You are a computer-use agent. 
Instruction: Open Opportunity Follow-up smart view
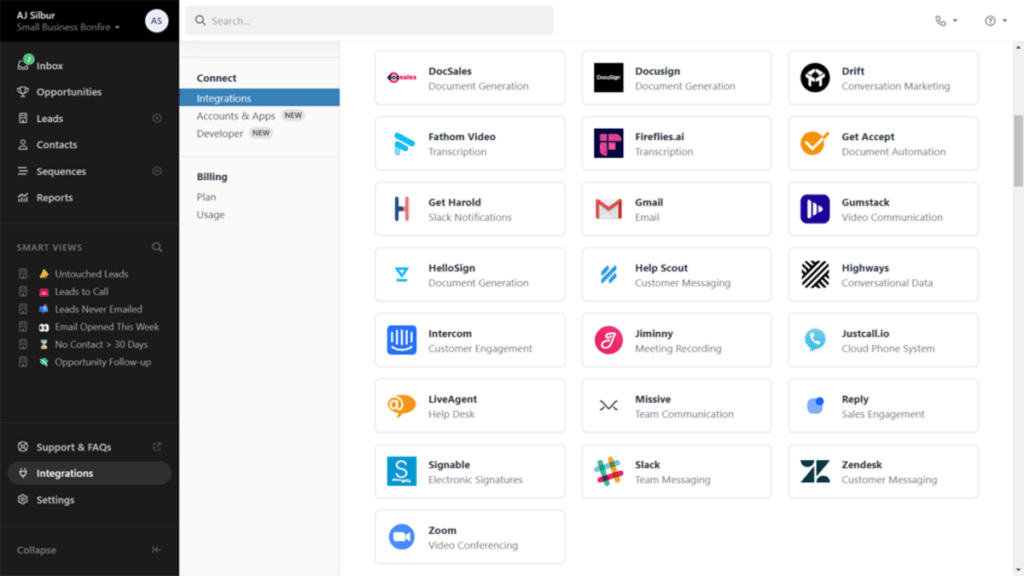pyautogui.click(x=103, y=362)
